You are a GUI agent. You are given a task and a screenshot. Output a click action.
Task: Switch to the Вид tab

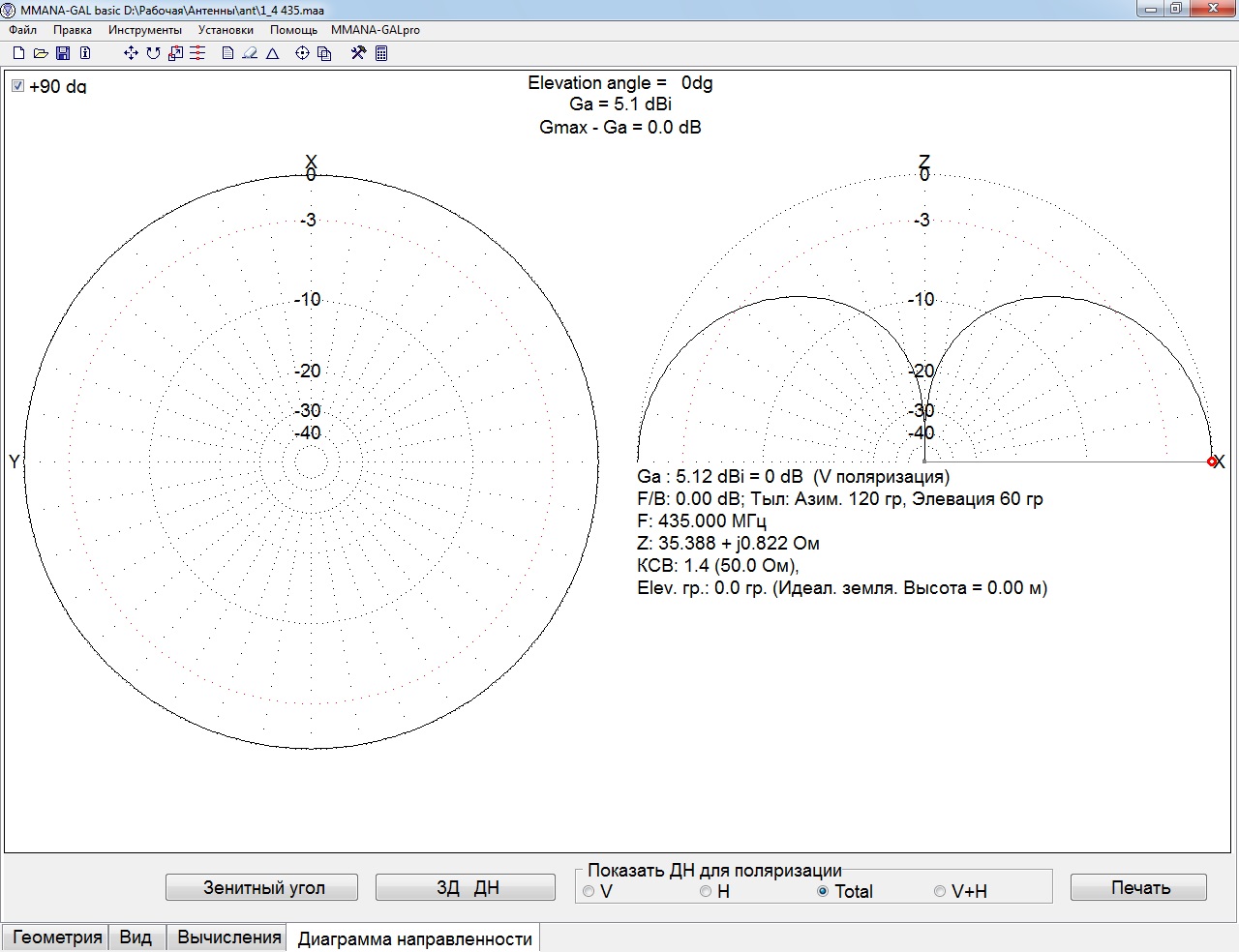(x=136, y=937)
